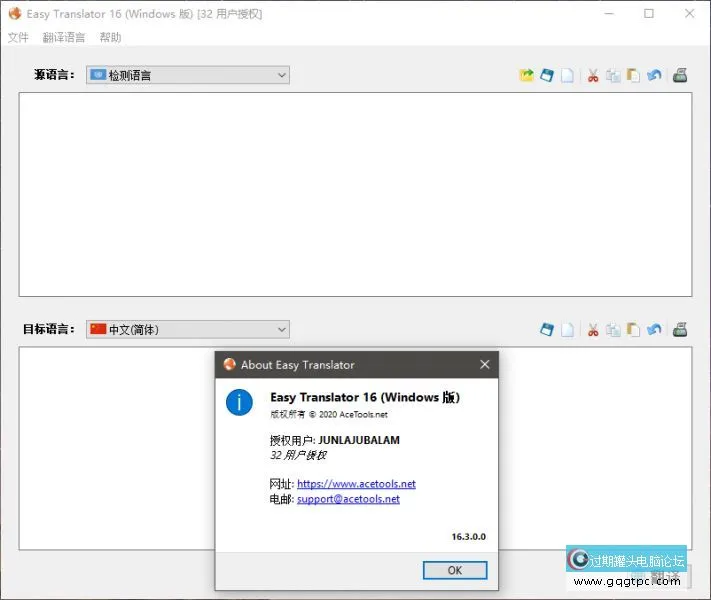Undo the last edit in the source toolbar

654,75
